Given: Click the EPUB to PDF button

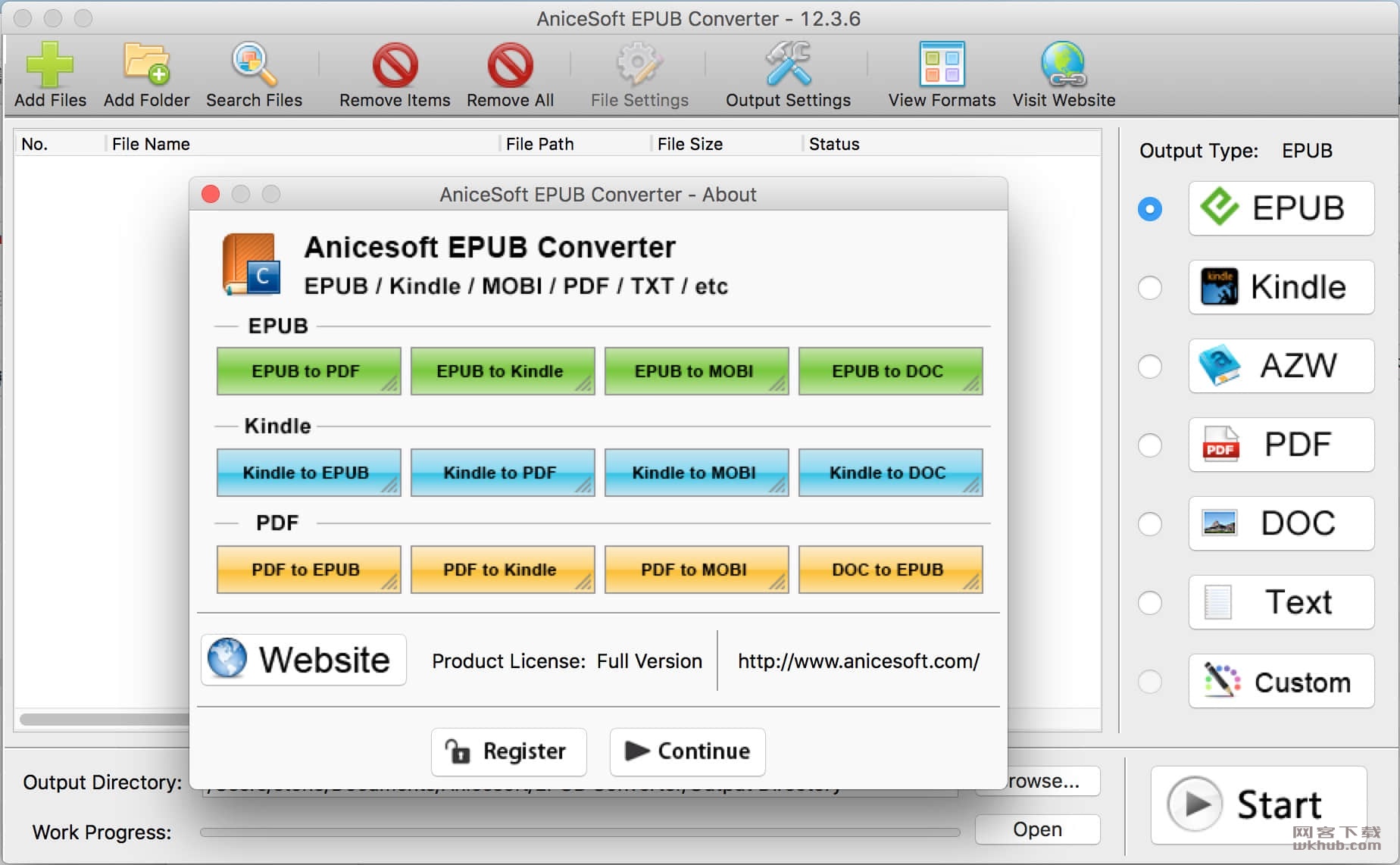Looking at the screenshot, I should pos(308,371).
